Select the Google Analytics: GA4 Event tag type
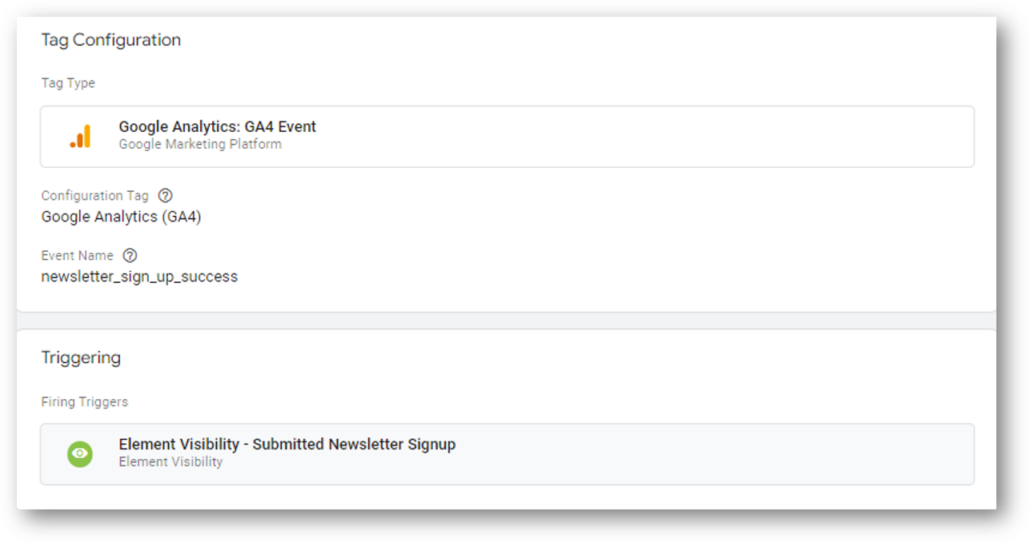The width and height of the screenshot is (1030, 543). (x=507, y=137)
